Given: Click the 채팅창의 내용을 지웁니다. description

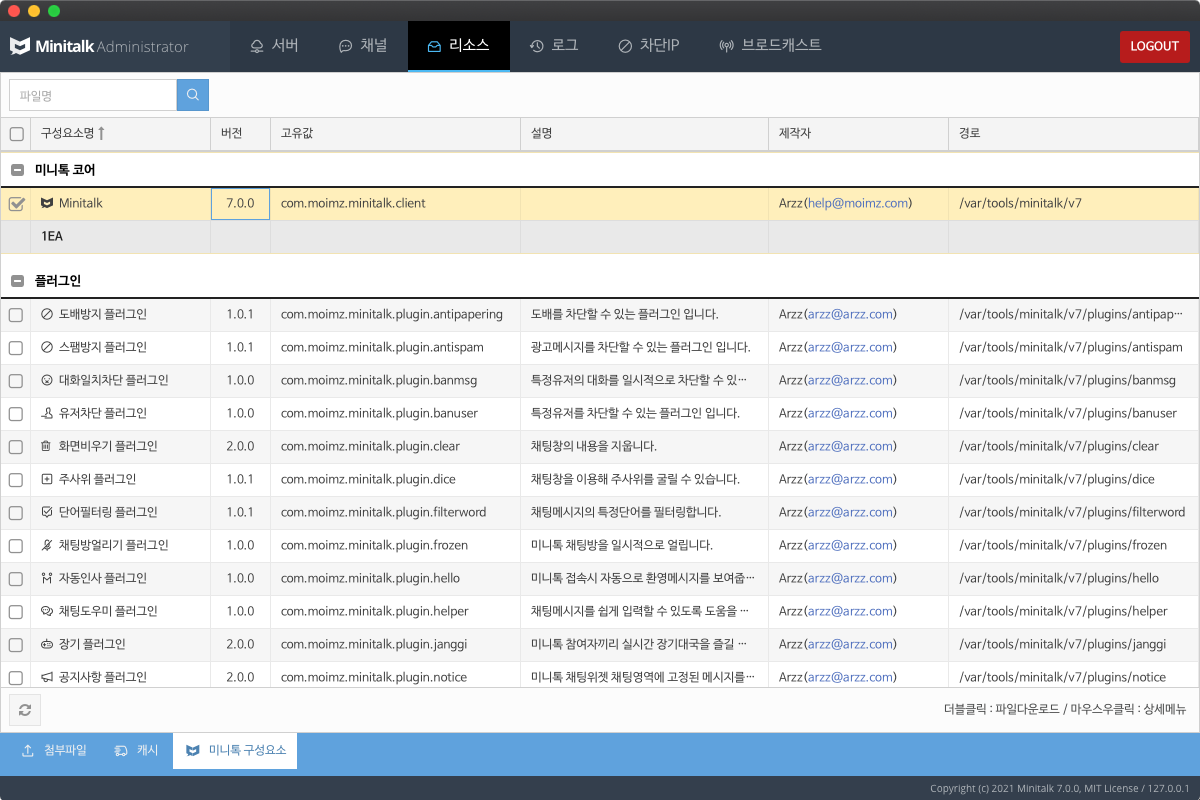Looking at the screenshot, I should 594,446.
